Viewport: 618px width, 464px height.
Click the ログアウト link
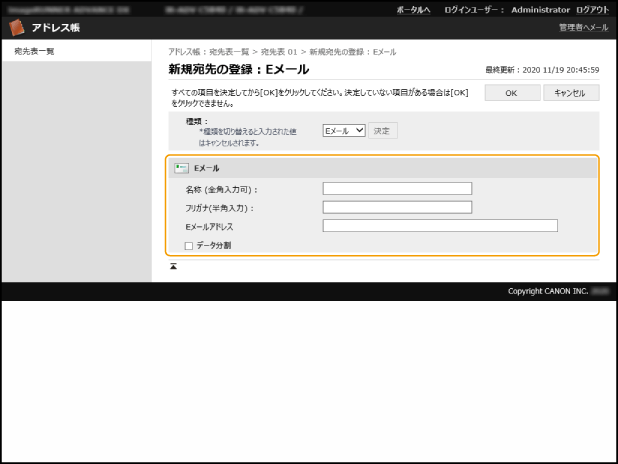click(592, 9)
